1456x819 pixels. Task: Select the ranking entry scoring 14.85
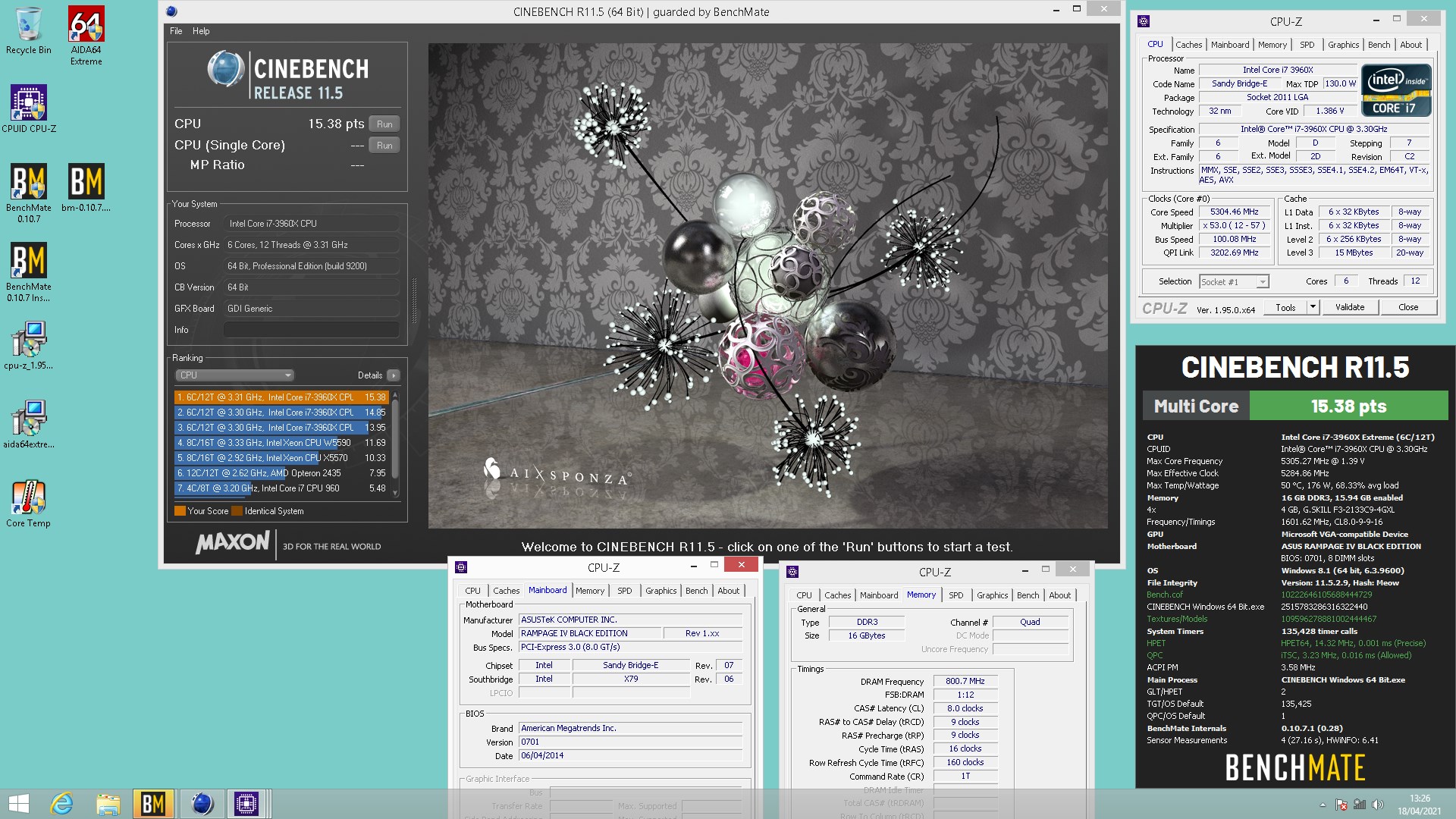tap(281, 413)
